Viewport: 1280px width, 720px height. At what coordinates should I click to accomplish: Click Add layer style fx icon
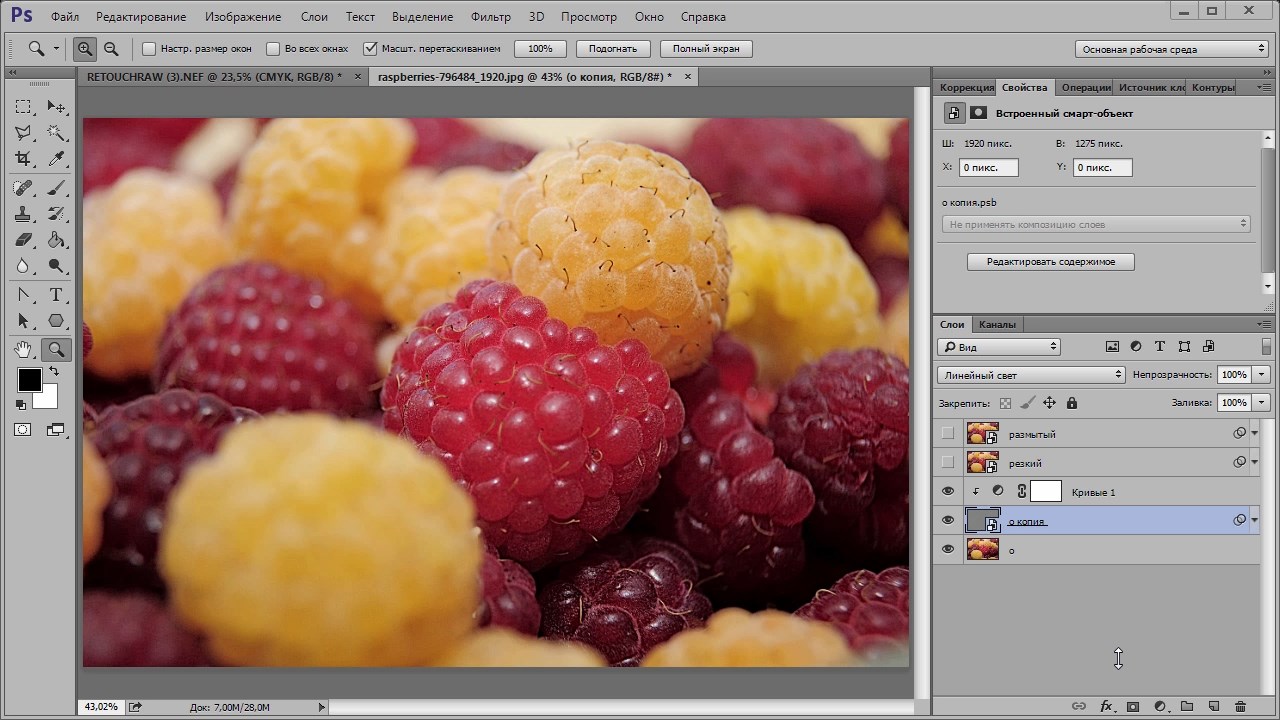[1107, 706]
